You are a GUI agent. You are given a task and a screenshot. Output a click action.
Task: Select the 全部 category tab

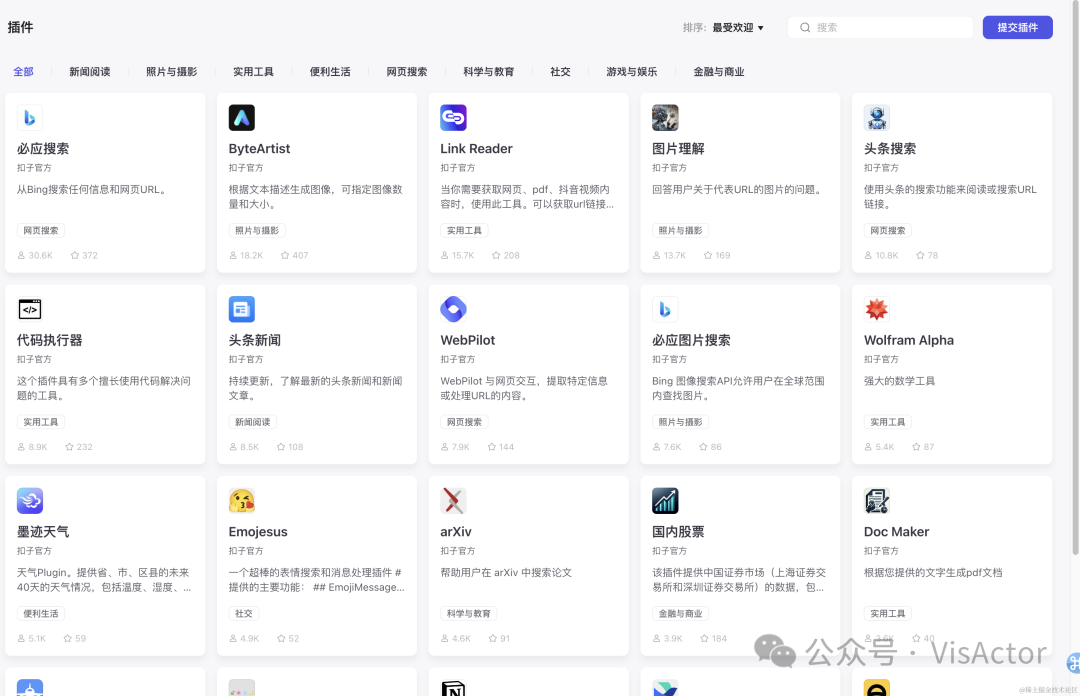click(x=23, y=72)
